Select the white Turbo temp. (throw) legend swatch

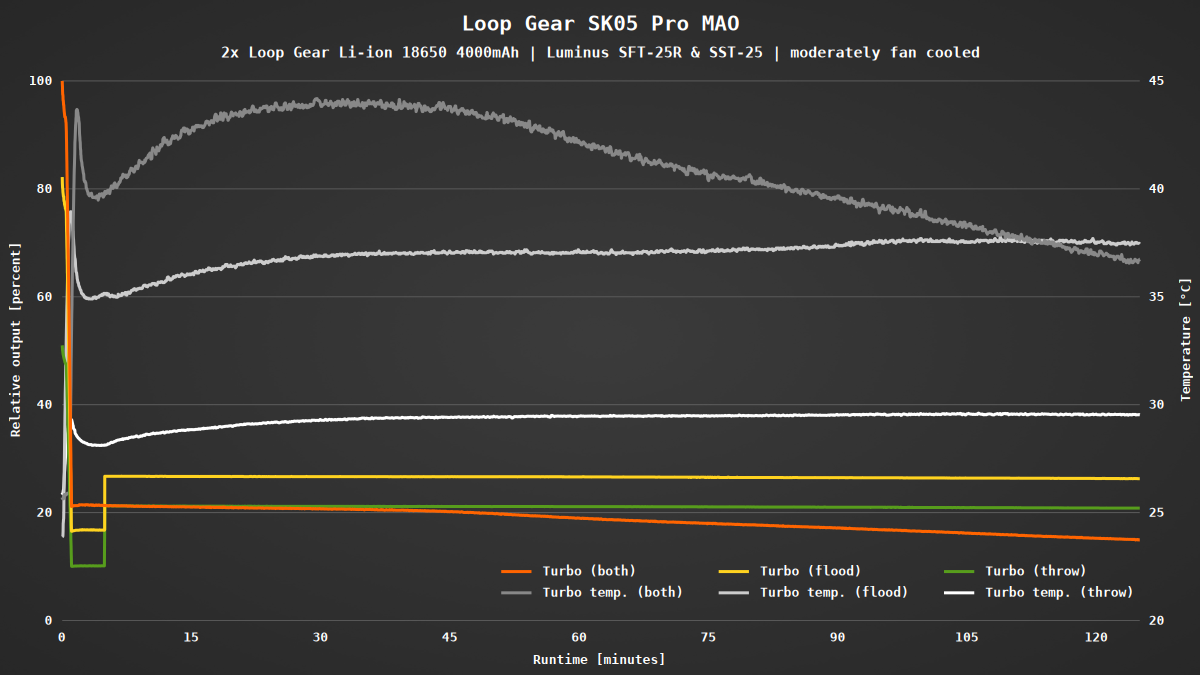pos(960,592)
